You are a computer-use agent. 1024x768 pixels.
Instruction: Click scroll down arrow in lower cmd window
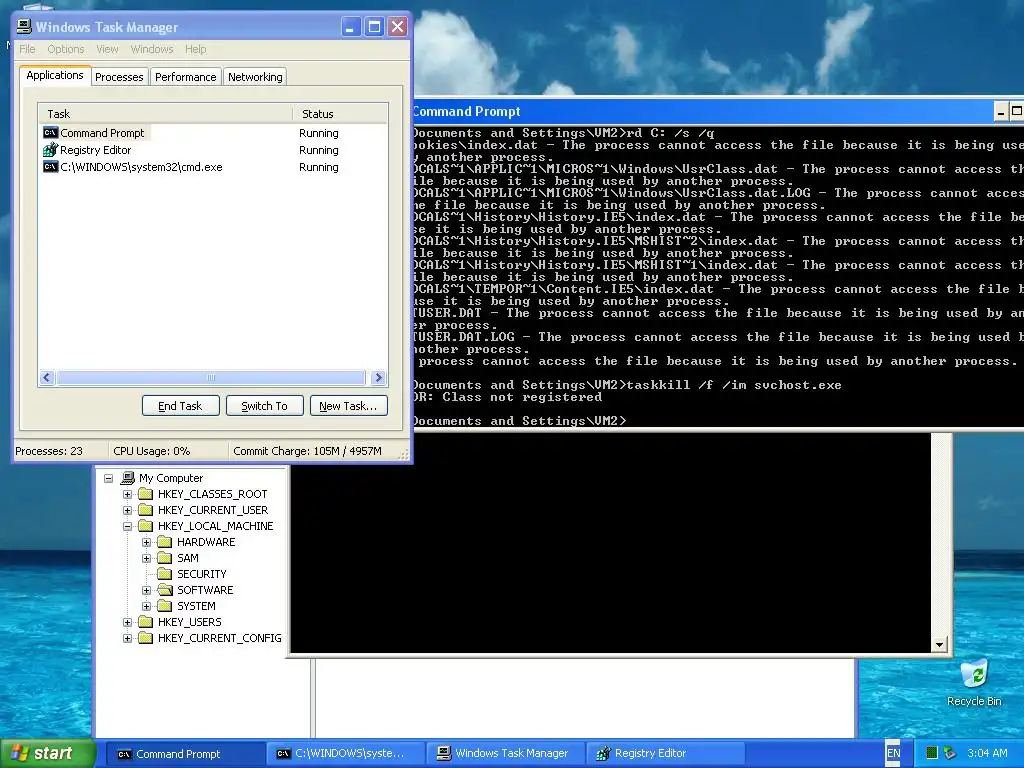click(x=939, y=645)
